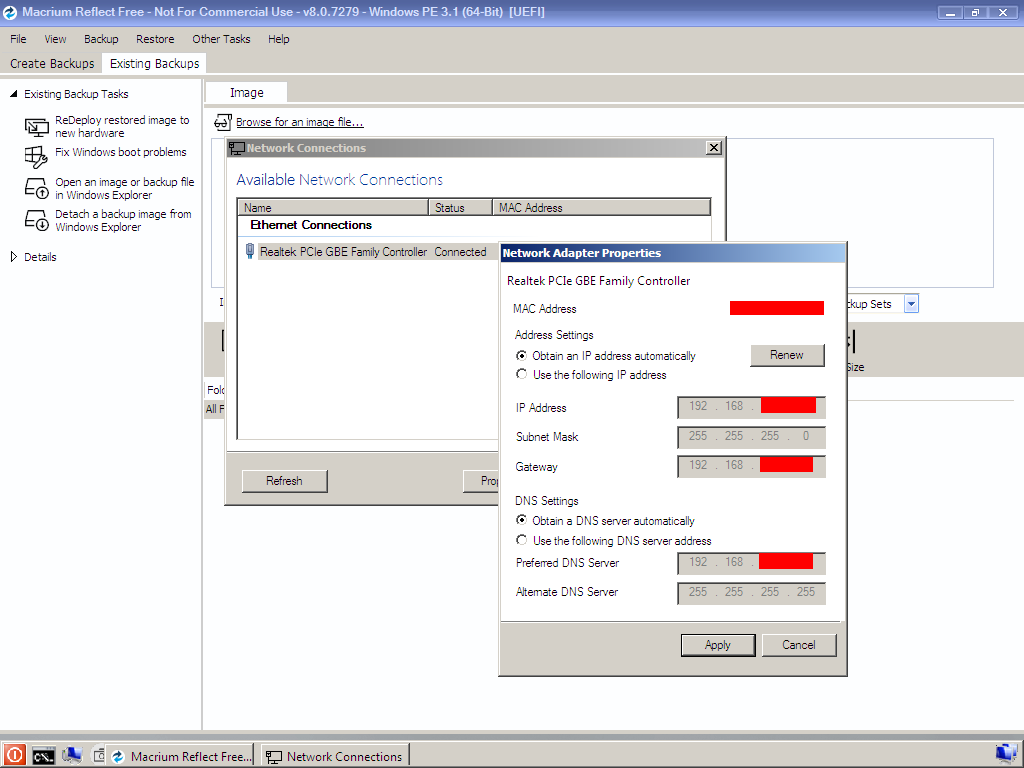Image resolution: width=1024 pixels, height=768 pixels.
Task: Click the Ethernet Connections group heading
Action: coord(311,225)
